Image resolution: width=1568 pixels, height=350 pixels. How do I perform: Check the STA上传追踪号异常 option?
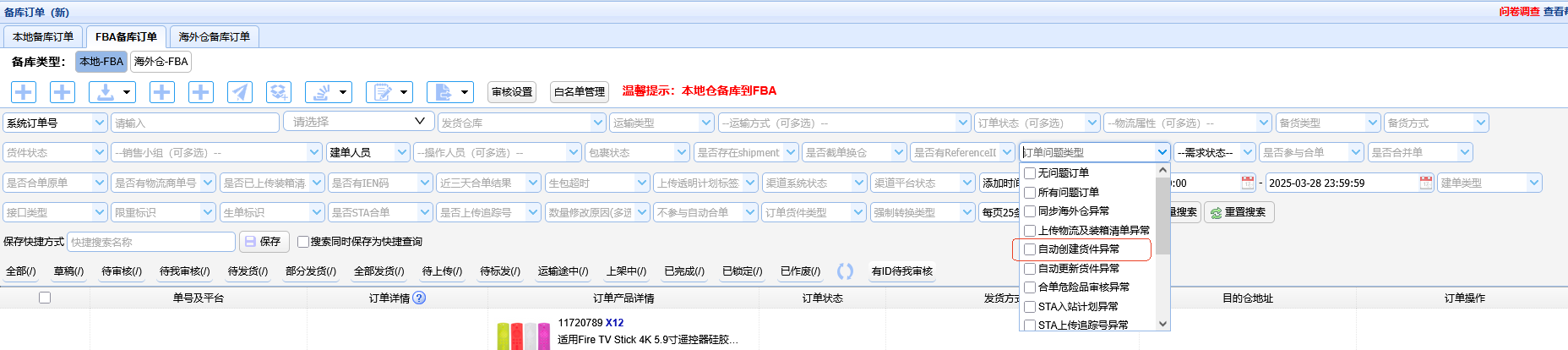tap(1030, 325)
